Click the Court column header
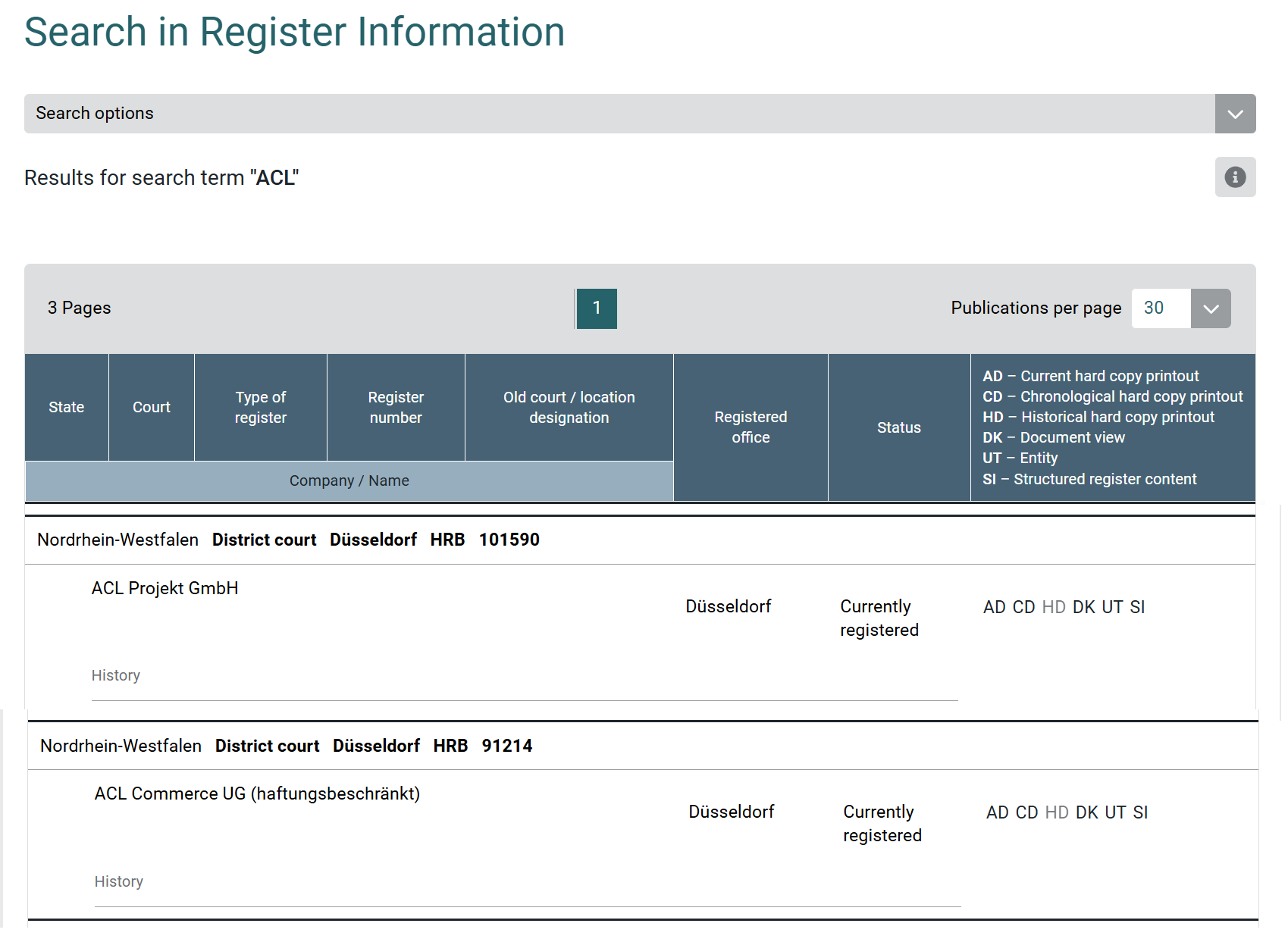 point(152,407)
